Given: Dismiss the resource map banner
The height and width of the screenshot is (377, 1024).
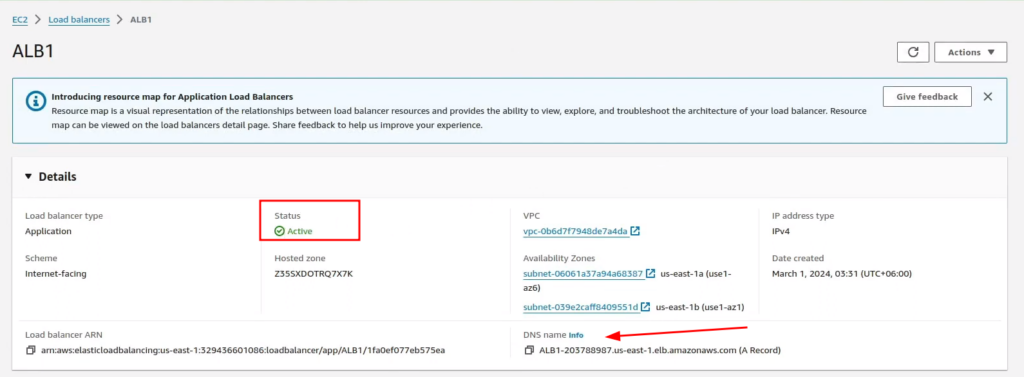Looking at the screenshot, I should [x=988, y=97].
